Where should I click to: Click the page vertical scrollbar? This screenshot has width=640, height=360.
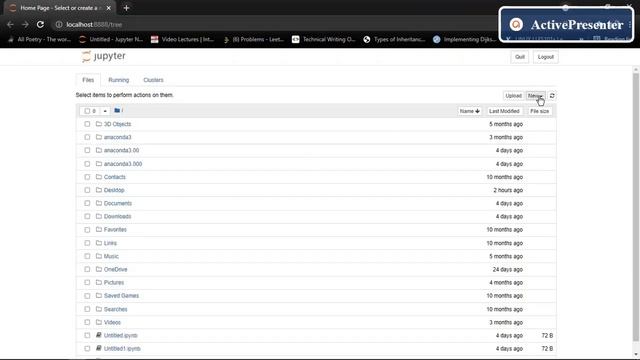tap(636, 208)
